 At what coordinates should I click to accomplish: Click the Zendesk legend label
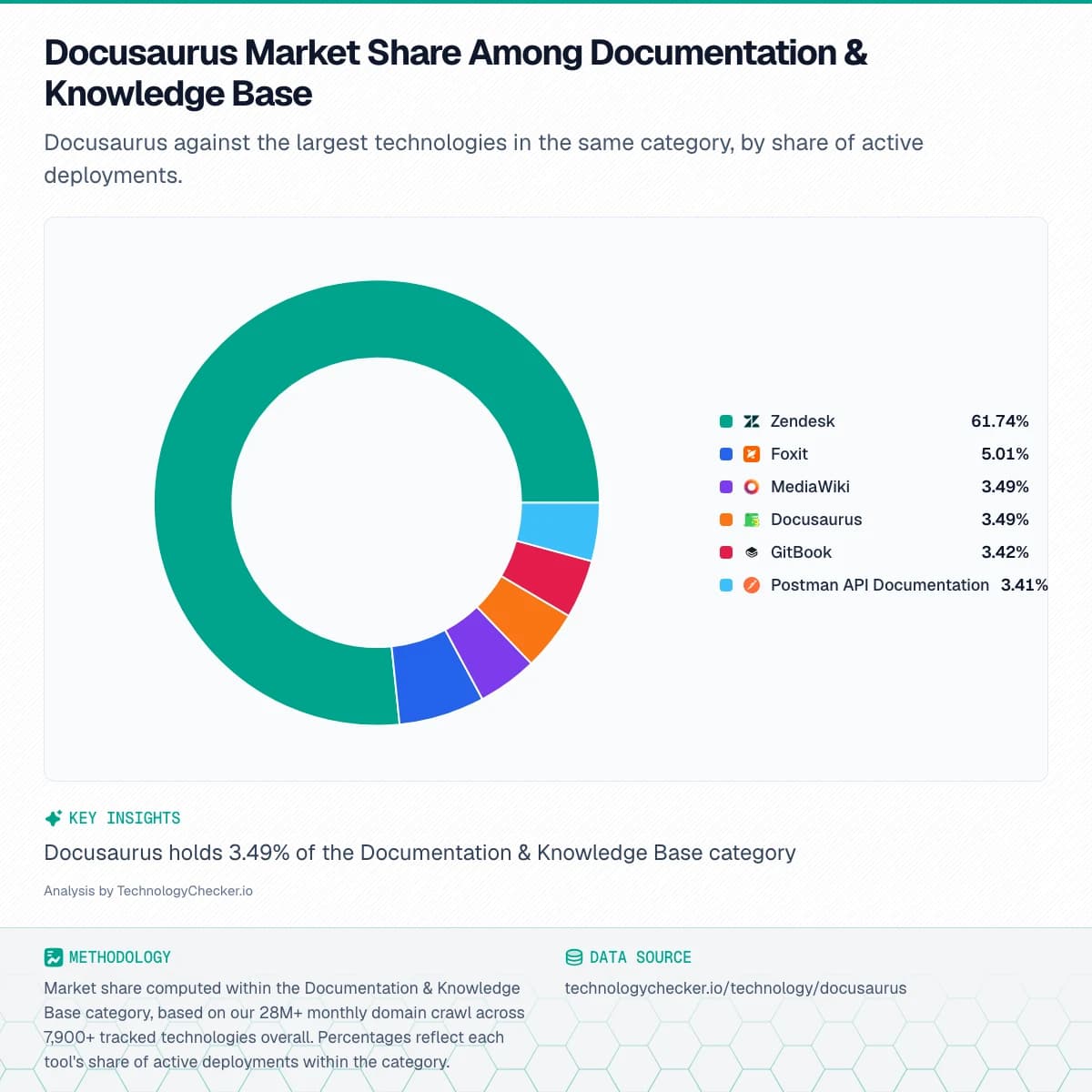click(803, 421)
